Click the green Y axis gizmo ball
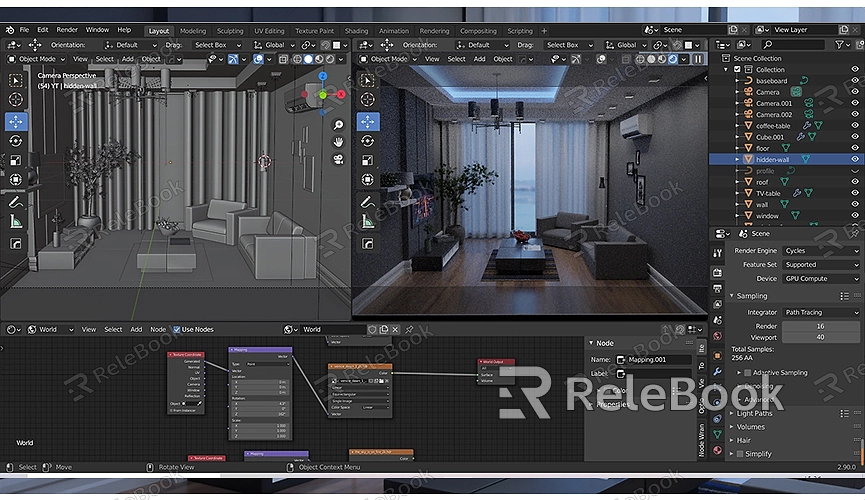 (323, 95)
